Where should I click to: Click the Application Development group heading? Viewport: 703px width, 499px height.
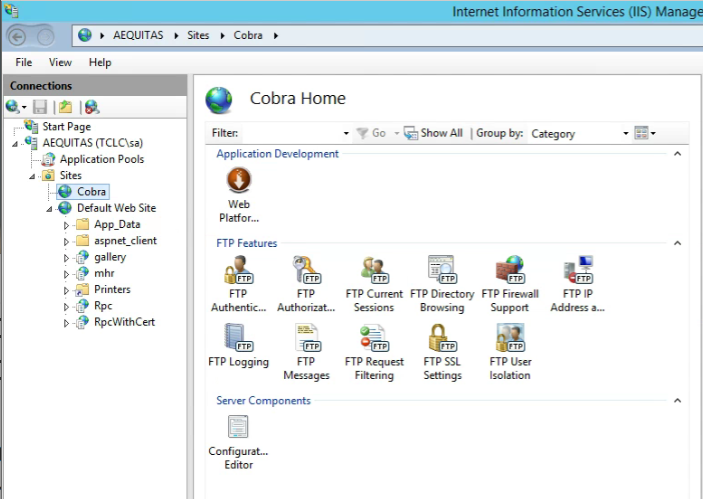[278, 154]
